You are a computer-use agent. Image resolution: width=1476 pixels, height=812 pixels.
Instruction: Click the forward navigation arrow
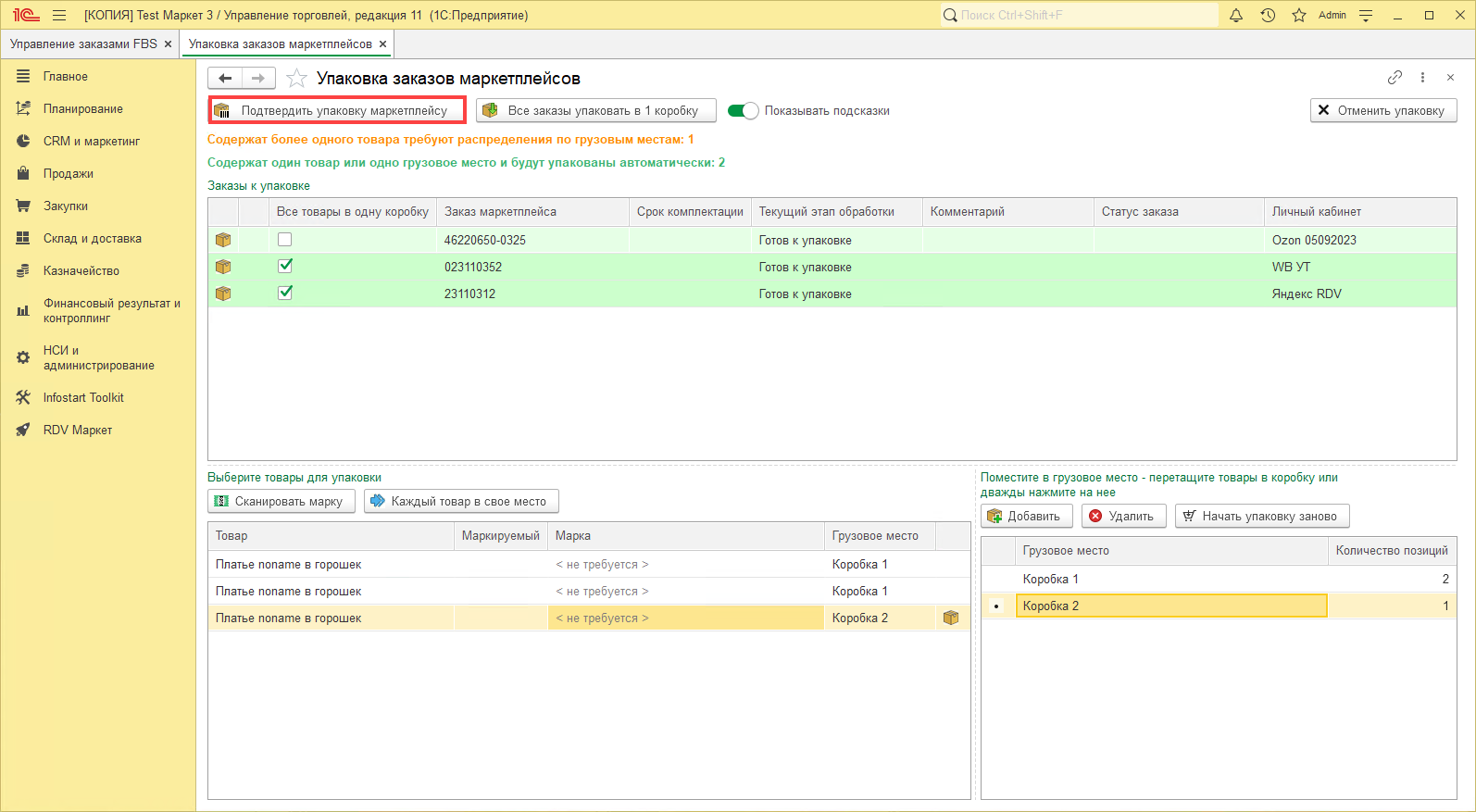(258, 79)
